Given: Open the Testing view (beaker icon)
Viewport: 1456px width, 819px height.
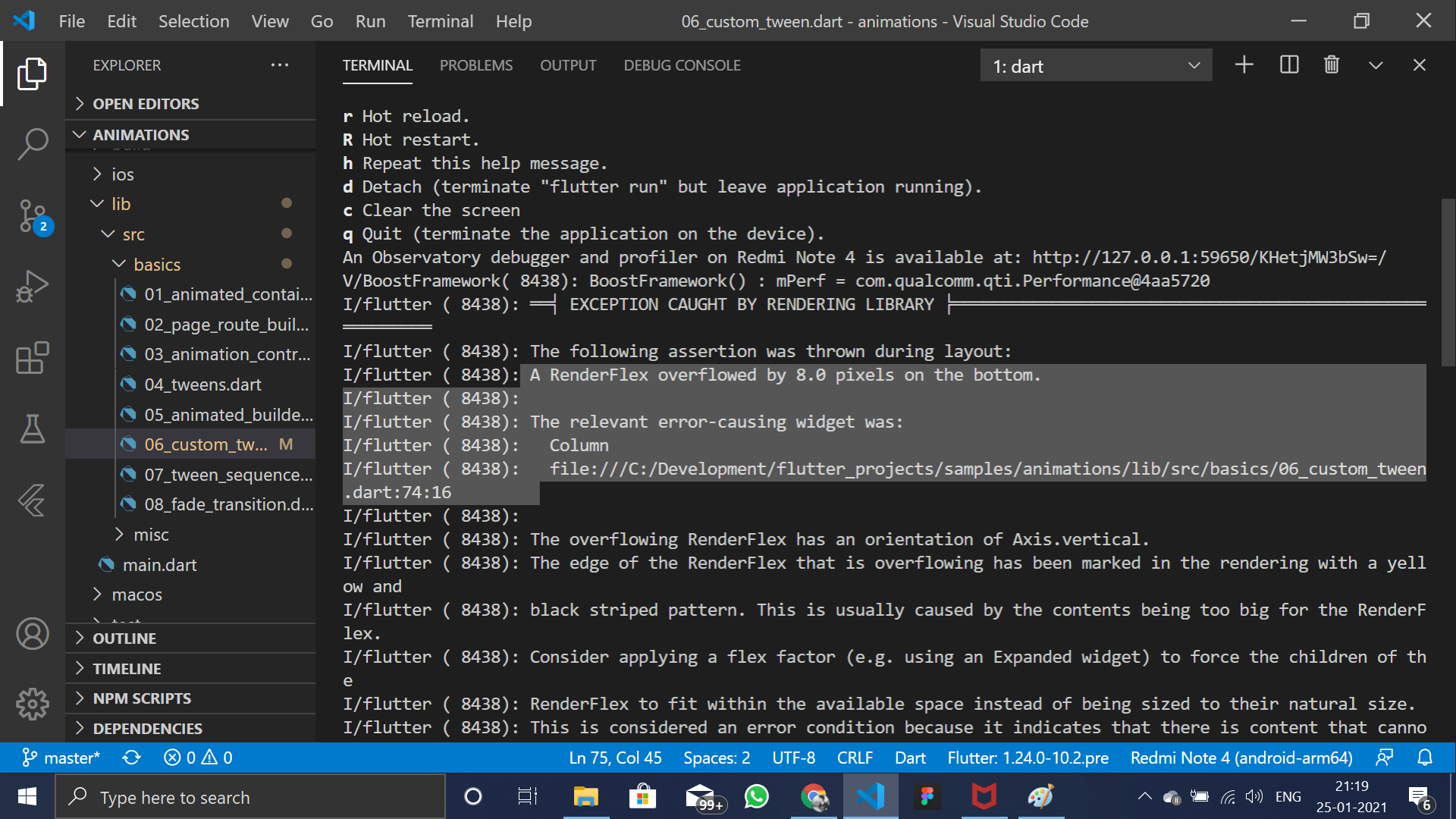Looking at the screenshot, I should 33,429.
